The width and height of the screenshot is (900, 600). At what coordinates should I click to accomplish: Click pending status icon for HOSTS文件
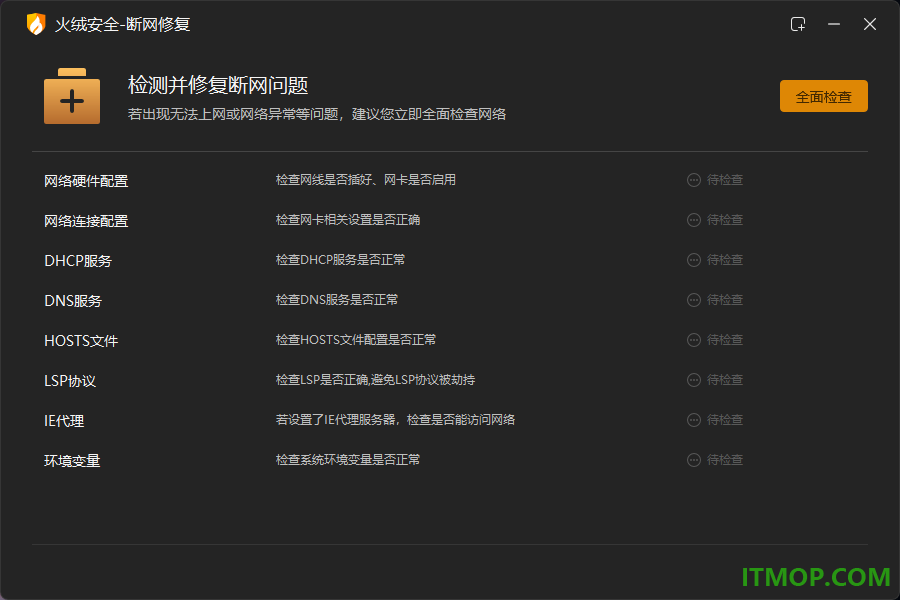(694, 340)
